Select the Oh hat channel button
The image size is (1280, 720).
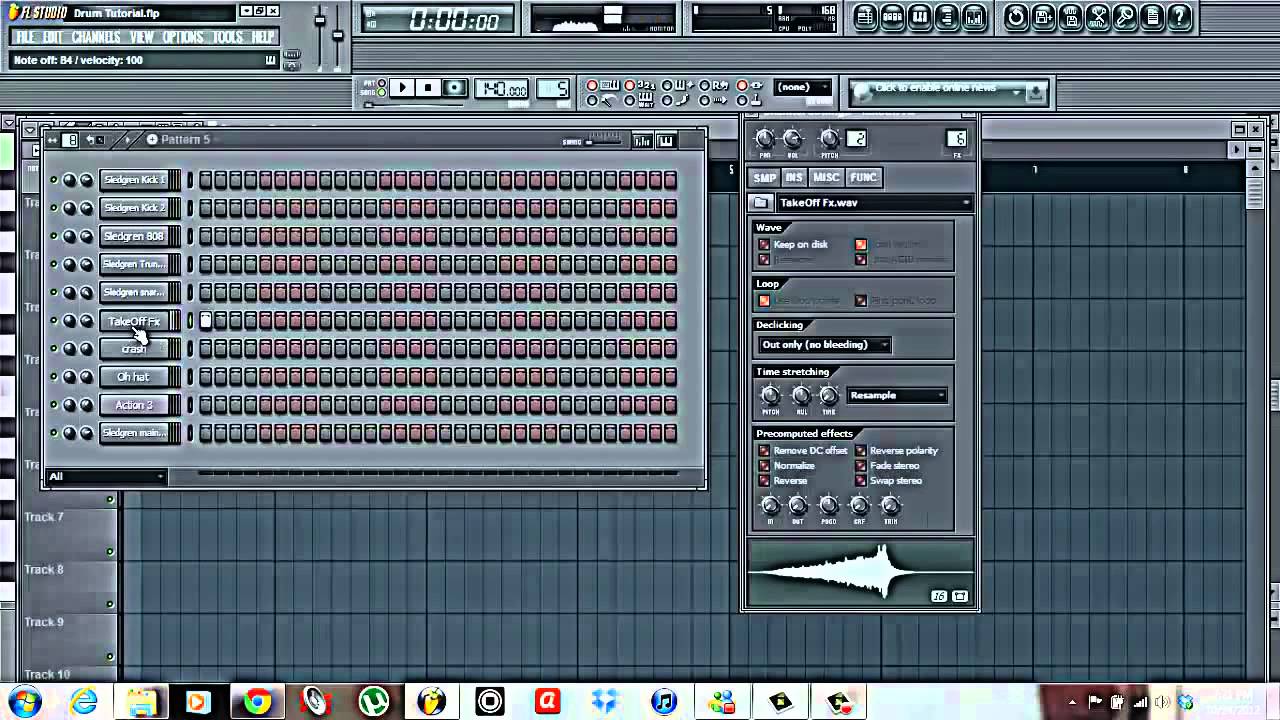click(x=135, y=377)
